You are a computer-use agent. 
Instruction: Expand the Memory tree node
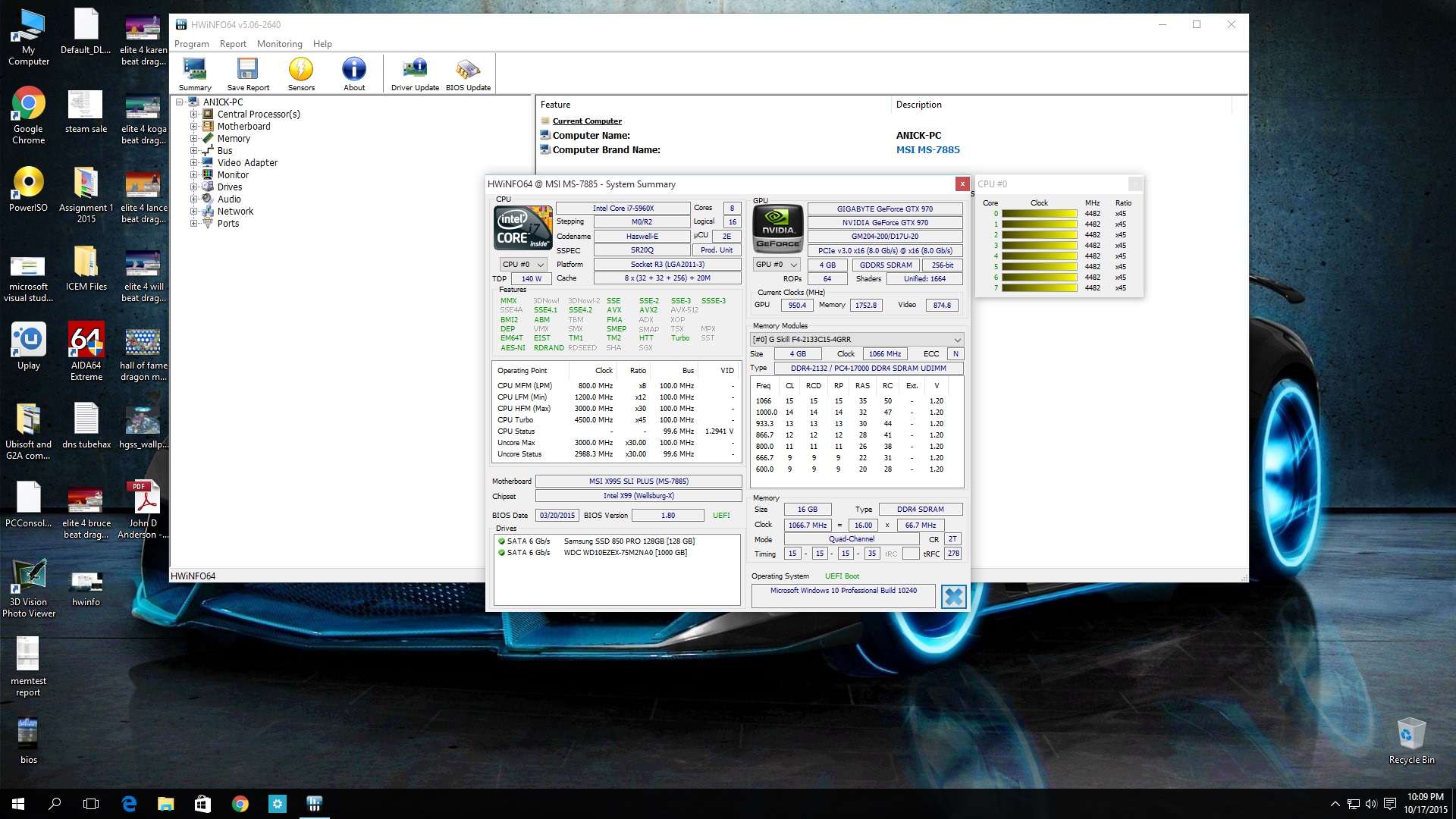(193, 139)
